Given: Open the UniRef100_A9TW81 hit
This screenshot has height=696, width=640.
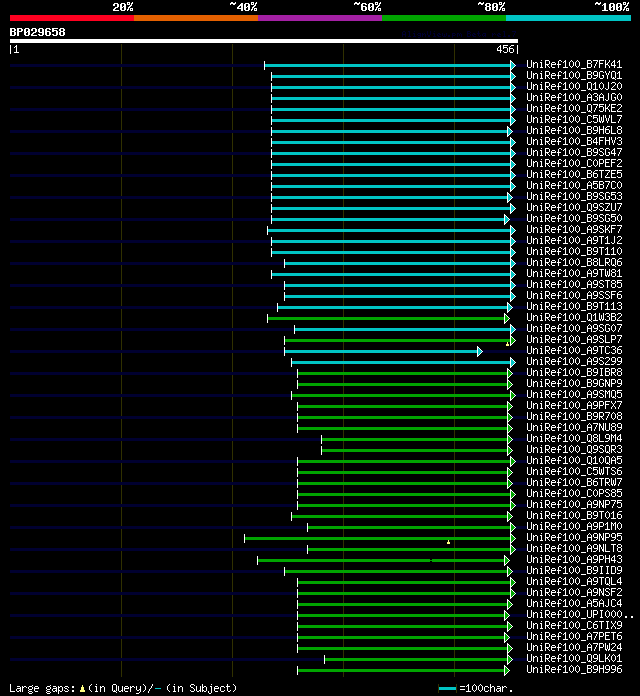Looking at the screenshot, I should click(x=574, y=273).
